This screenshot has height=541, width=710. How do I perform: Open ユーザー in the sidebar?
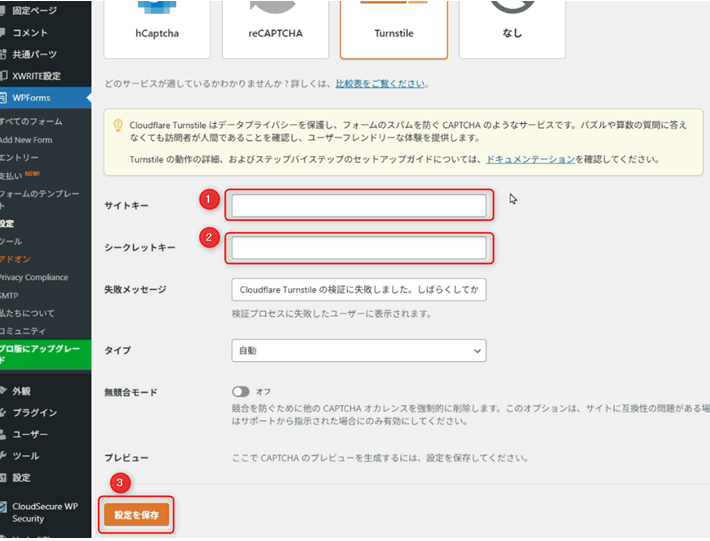pyautogui.click(x=30, y=435)
